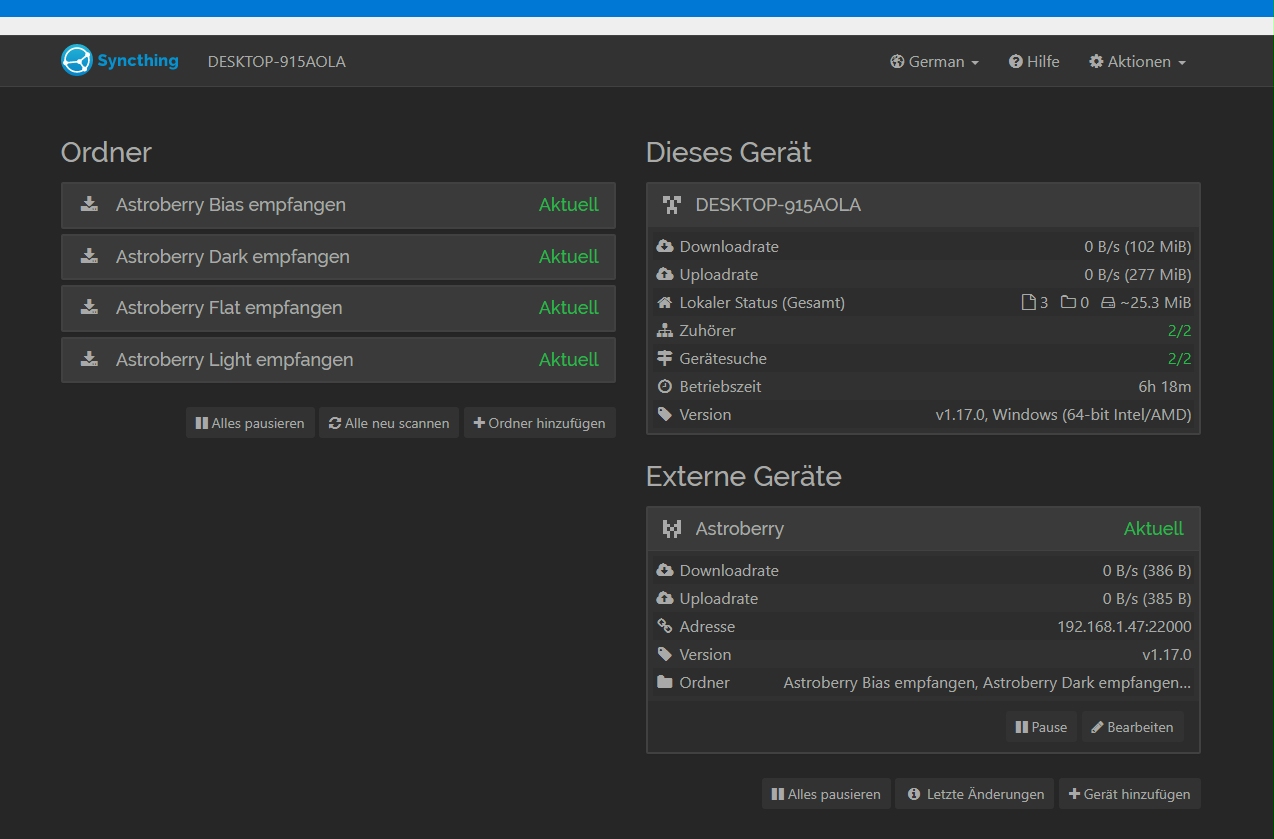Click the Gerätesuche signpost icon
This screenshot has width=1274, height=839.
coord(665,358)
